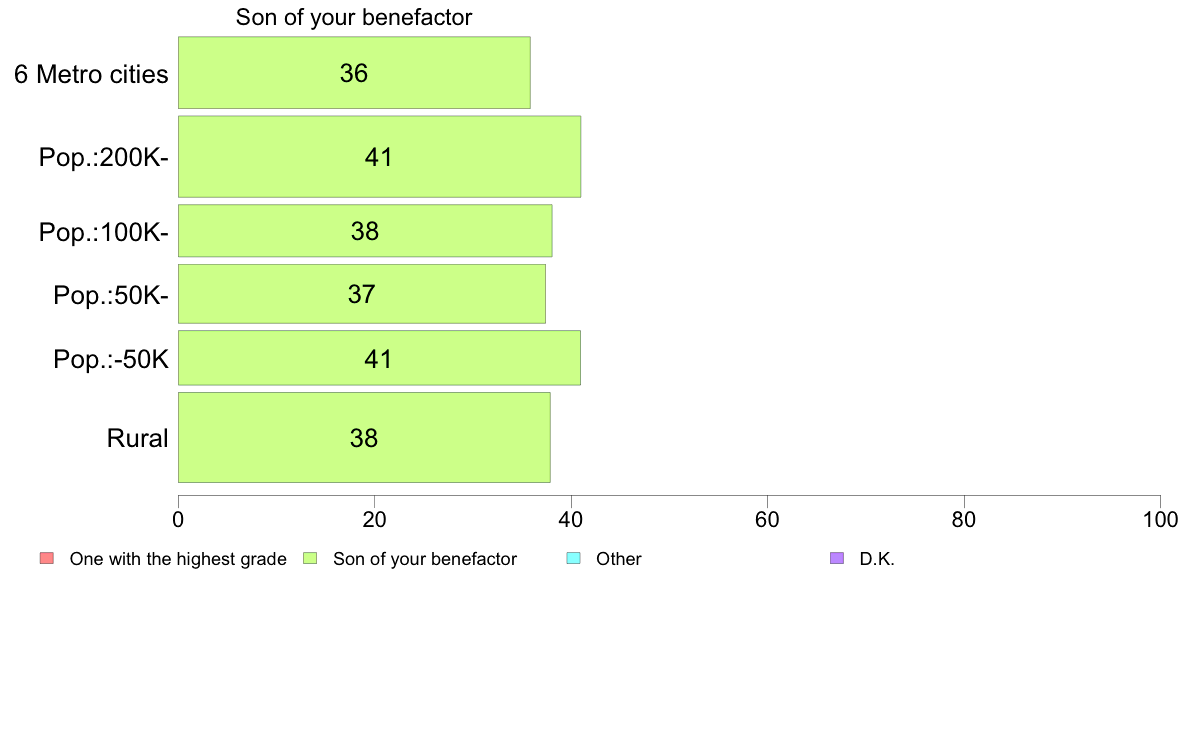Click the 'Rural' axis label
The image size is (1188, 736).
tap(137, 438)
